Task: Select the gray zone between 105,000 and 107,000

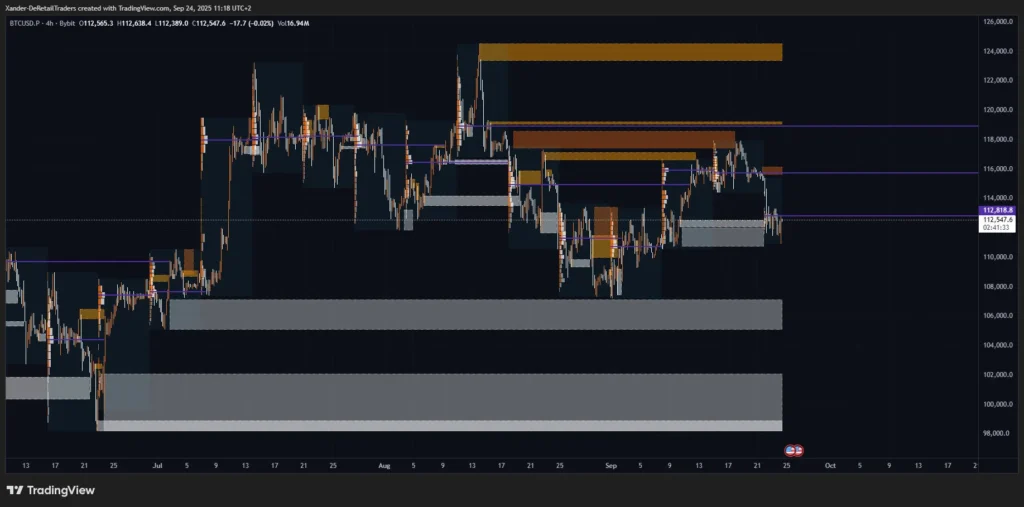Action: (x=475, y=314)
